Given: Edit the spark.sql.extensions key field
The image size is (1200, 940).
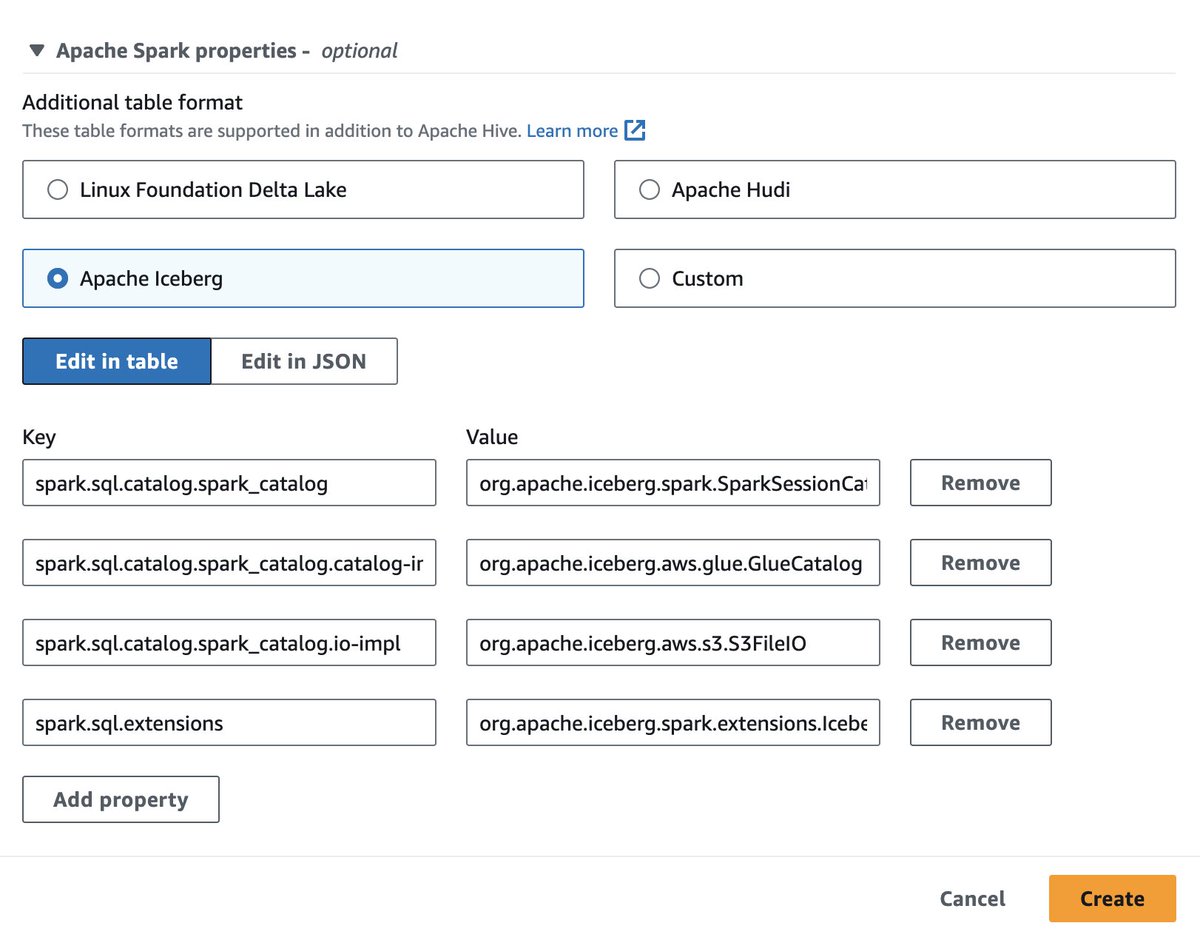Looking at the screenshot, I should coord(229,723).
